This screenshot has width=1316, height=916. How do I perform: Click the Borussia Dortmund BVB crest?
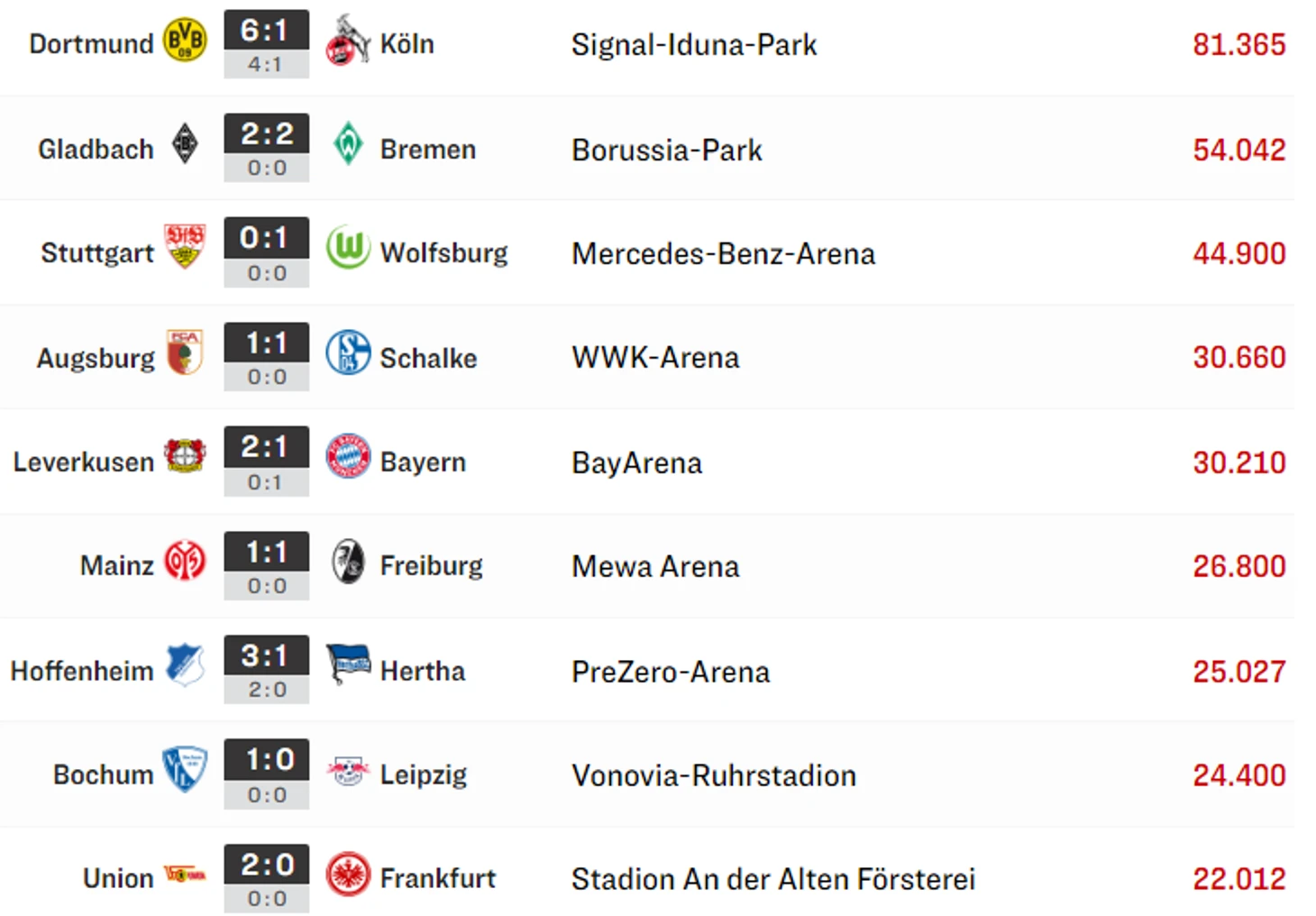pyautogui.click(x=185, y=41)
